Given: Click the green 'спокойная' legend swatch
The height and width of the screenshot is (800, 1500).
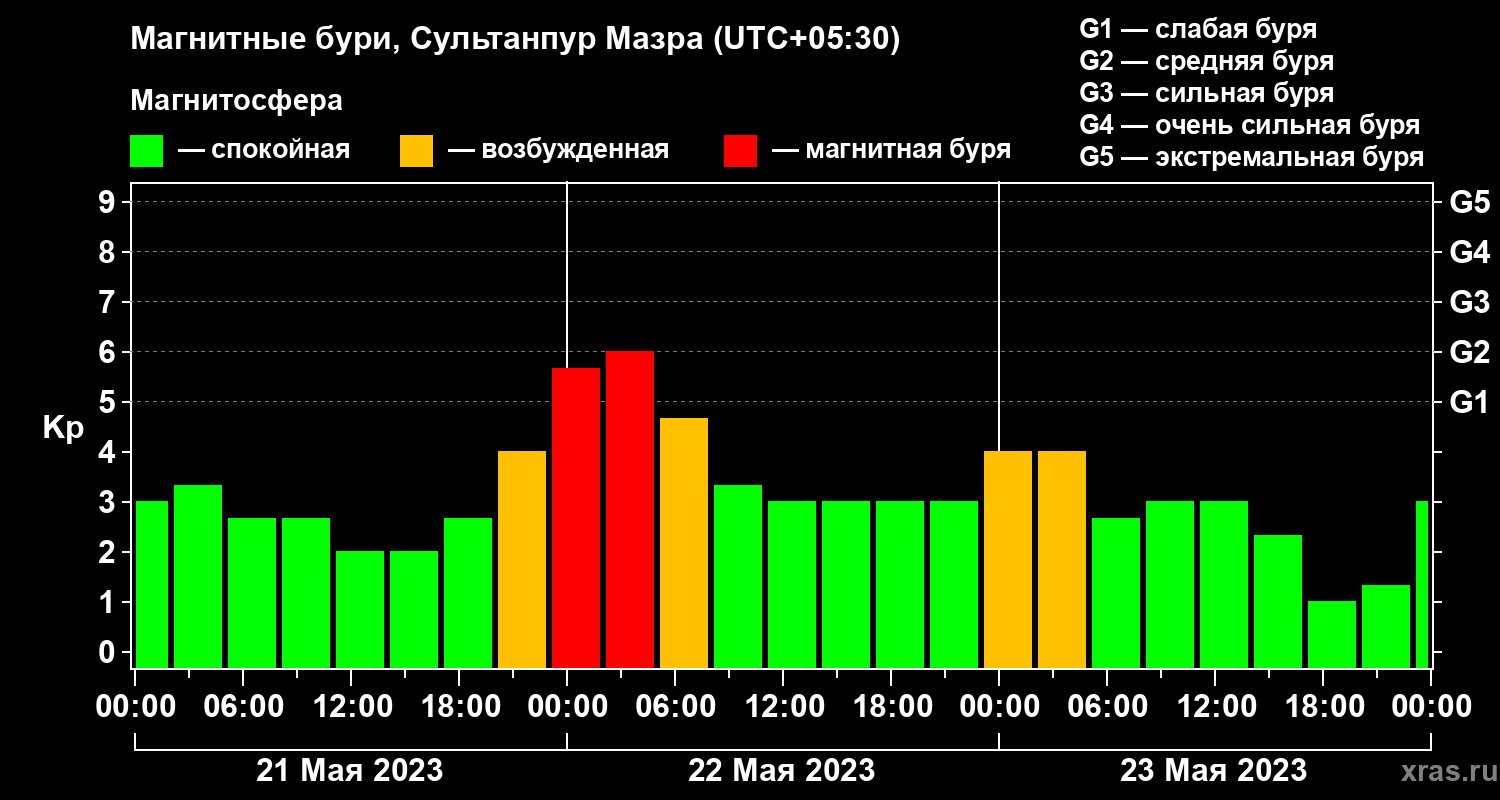Looking at the screenshot, I should coord(146,151).
